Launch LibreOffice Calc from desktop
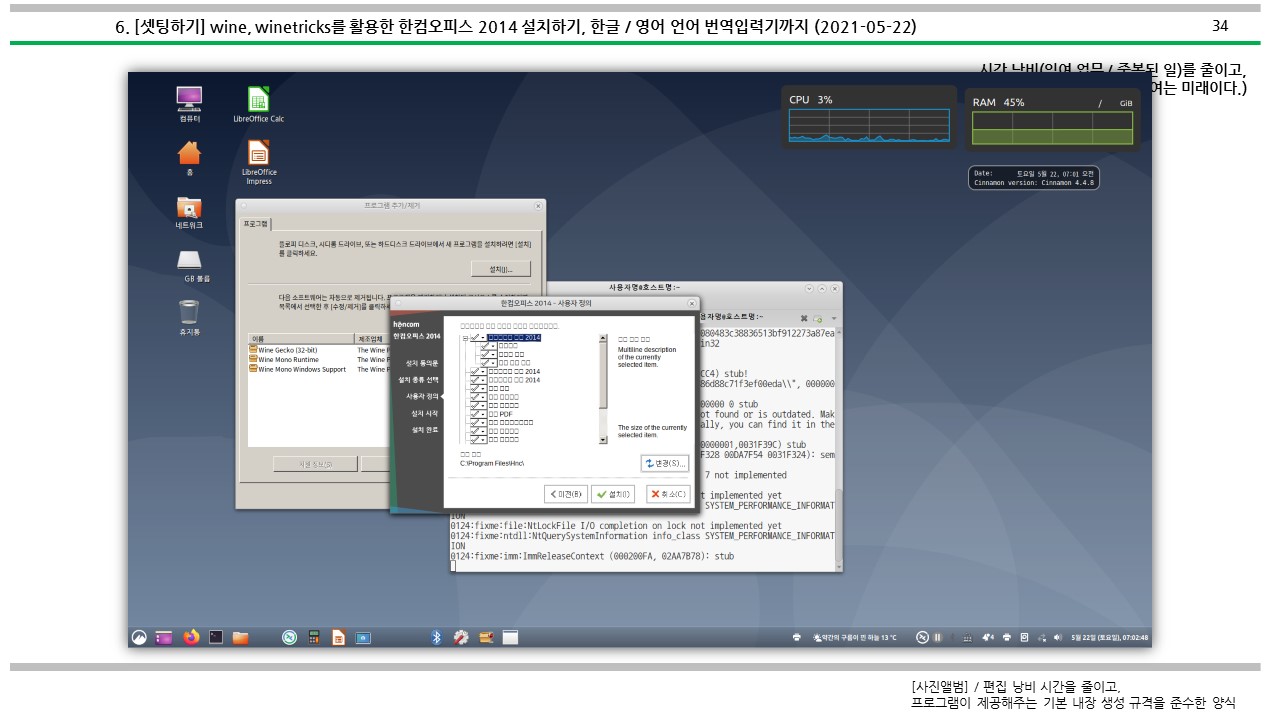1280x720 pixels. 258,103
